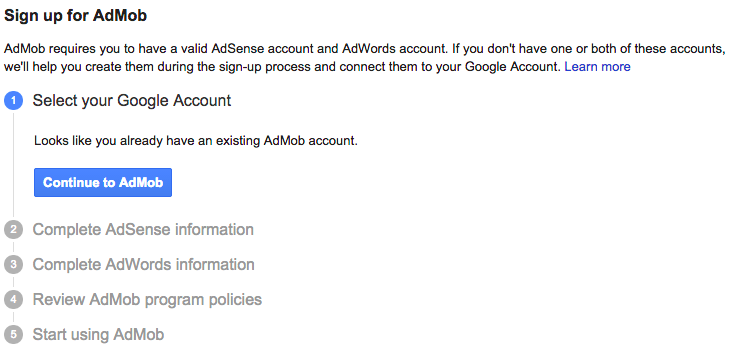Click the connector line between steps 3 and 4
Viewport: 741px width, 364px height.
(x=14, y=282)
